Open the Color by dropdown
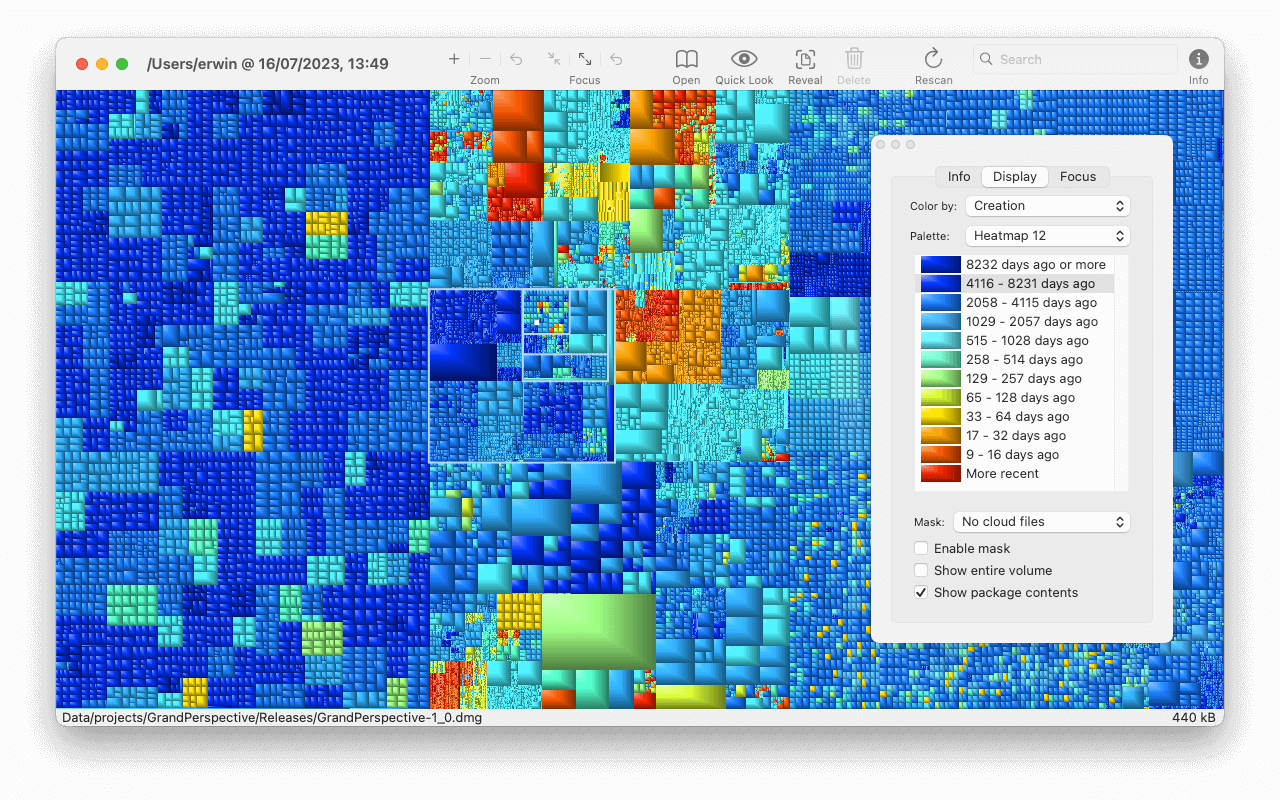Viewport: 1280px width, 800px height. 1047,206
